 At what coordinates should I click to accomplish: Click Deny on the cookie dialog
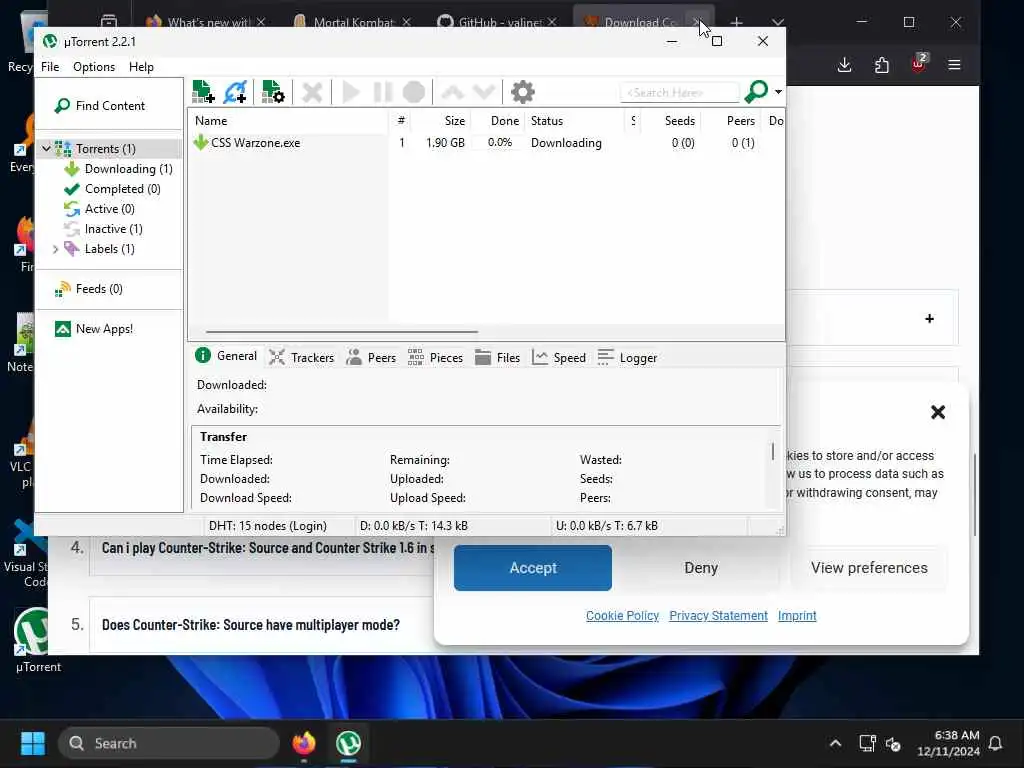coord(701,568)
